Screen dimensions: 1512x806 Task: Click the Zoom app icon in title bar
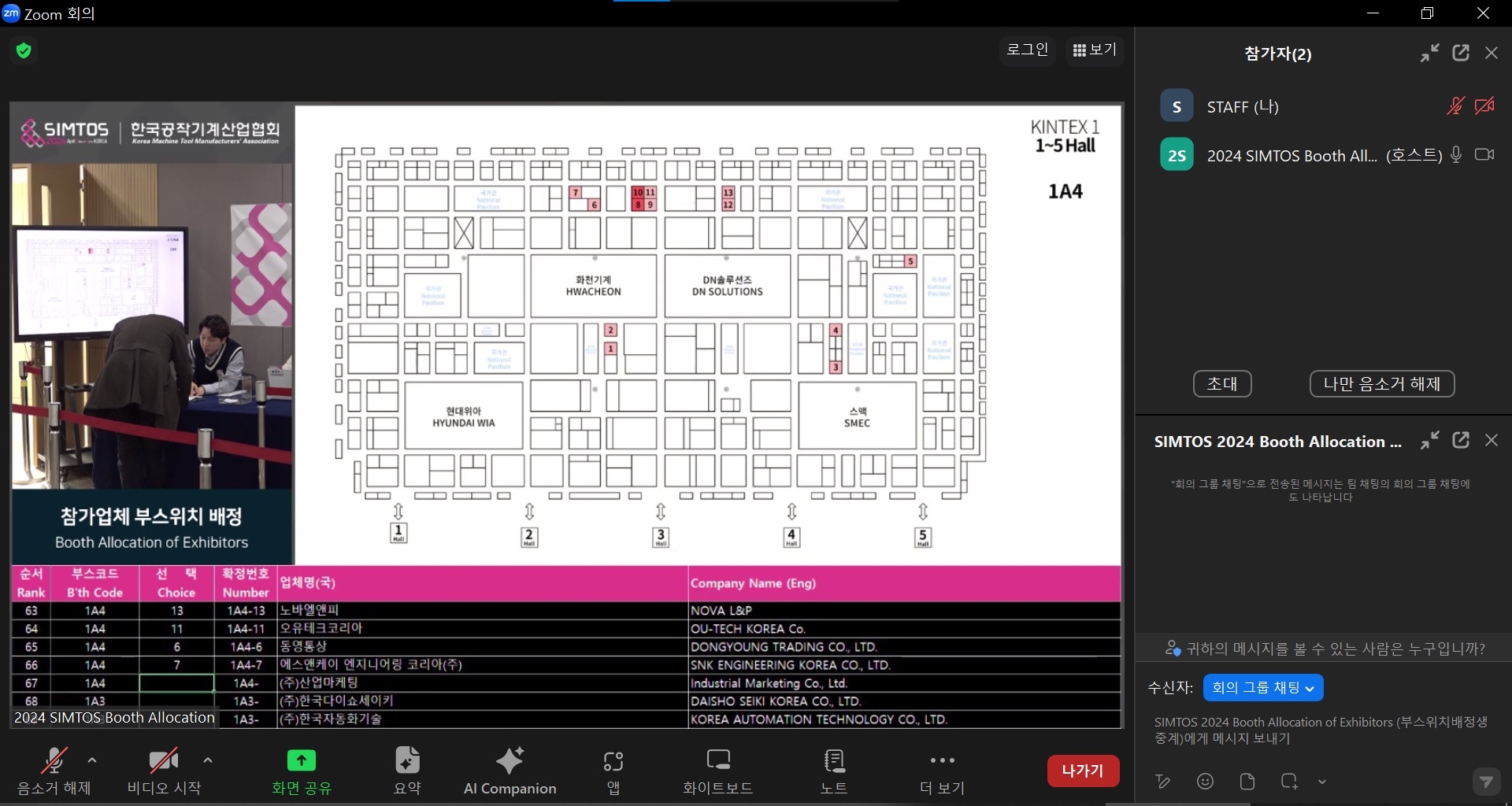coord(11,13)
